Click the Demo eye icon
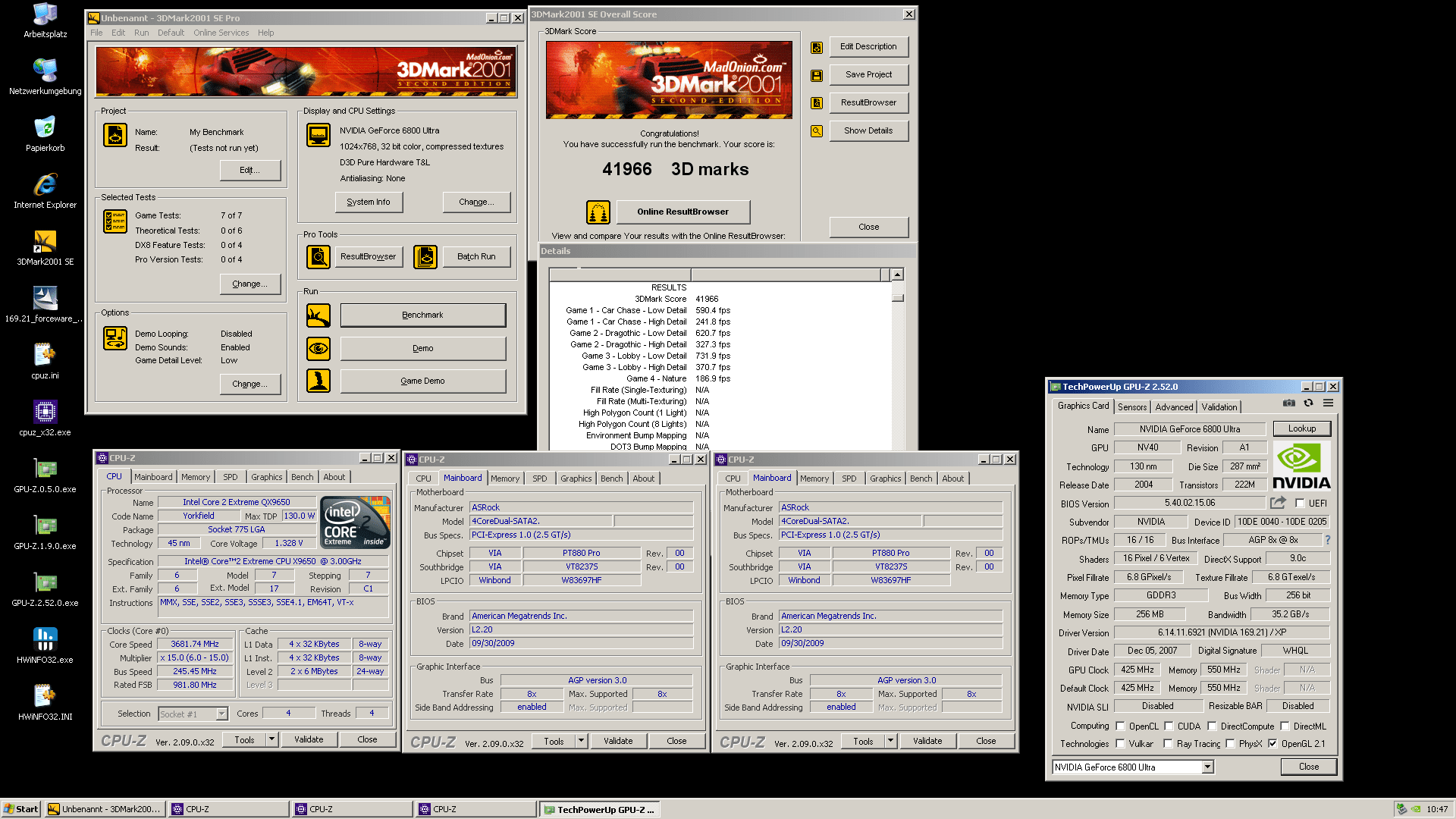Screen dimensions: 1456x819 tap(318, 348)
